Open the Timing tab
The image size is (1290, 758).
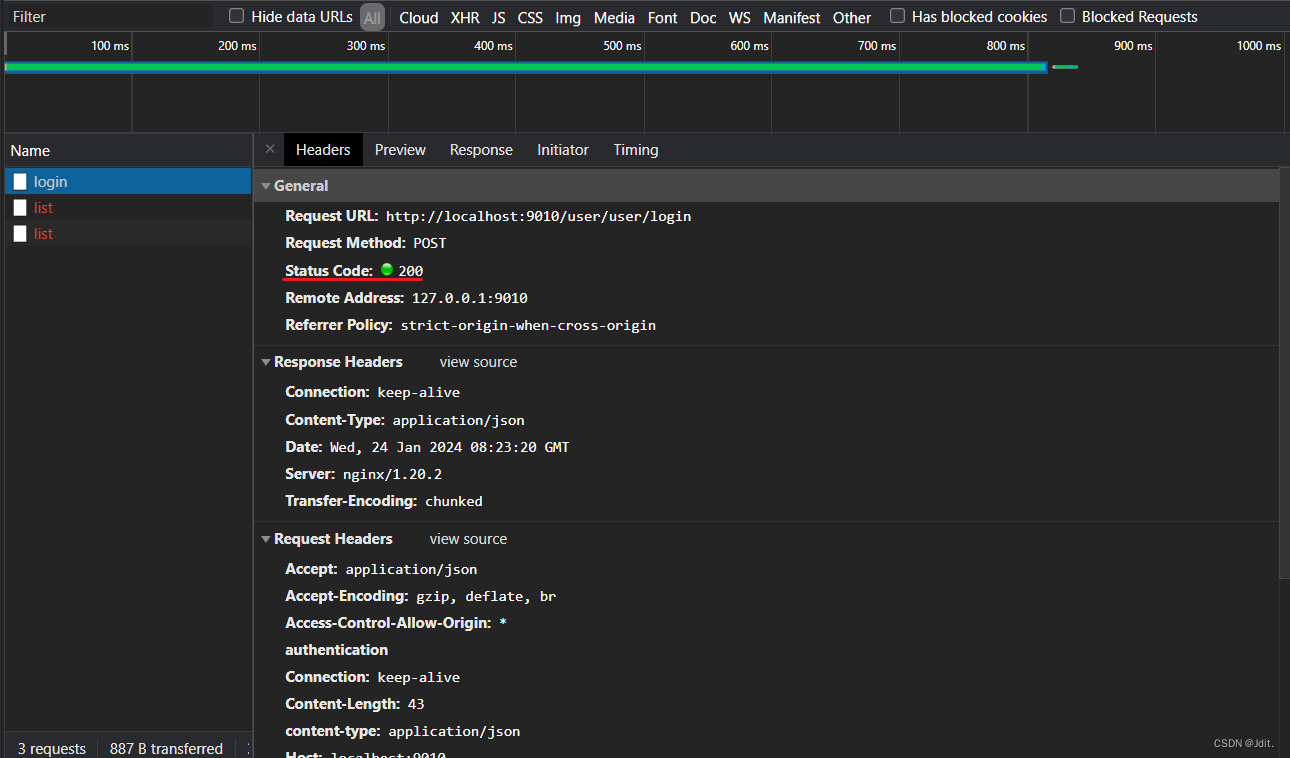coord(636,150)
